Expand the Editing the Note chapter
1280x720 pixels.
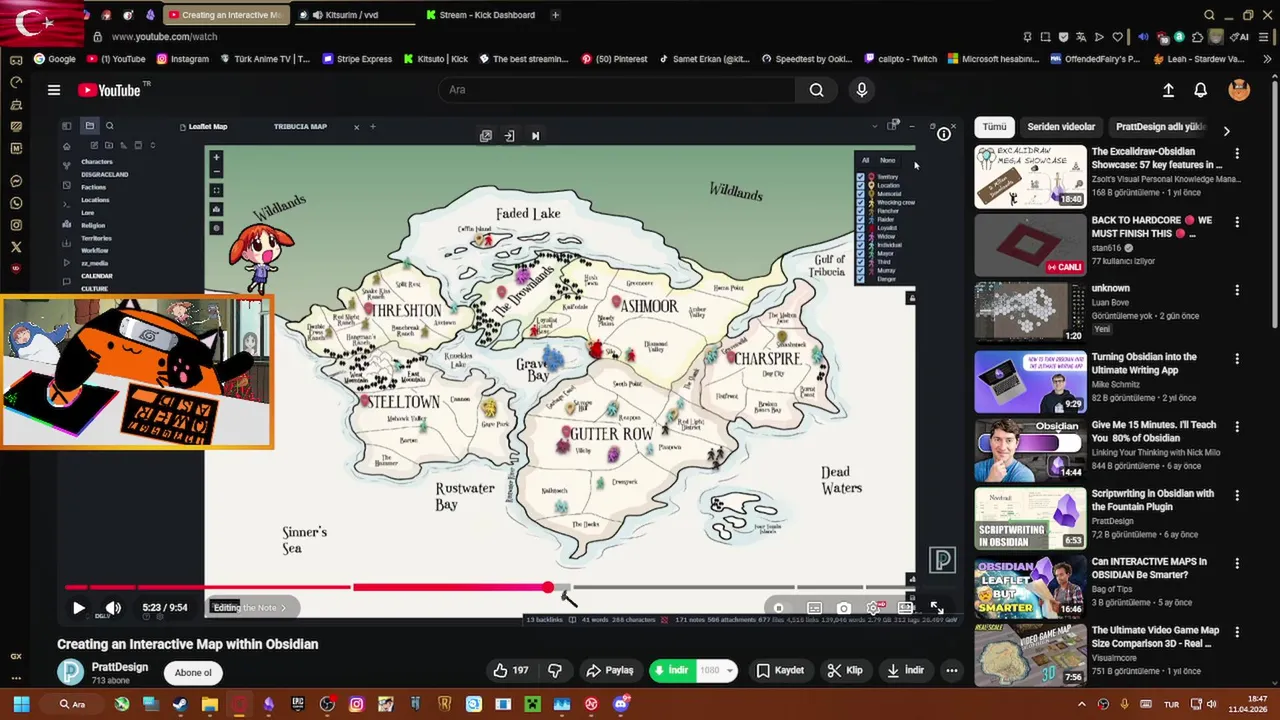pyautogui.click(x=250, y=608)
